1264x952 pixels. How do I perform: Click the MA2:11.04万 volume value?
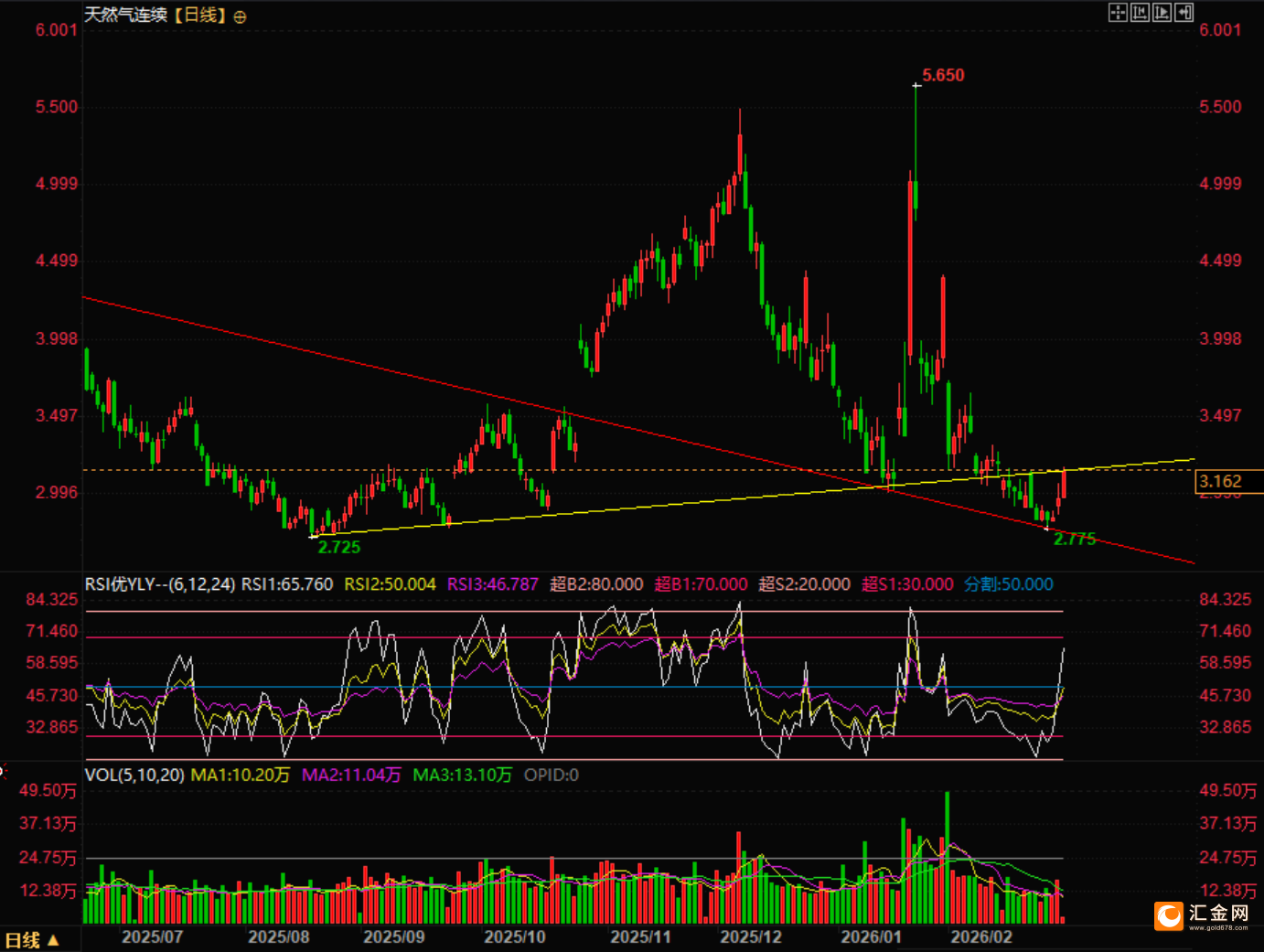pyautogui.click(x=351, y=775)
